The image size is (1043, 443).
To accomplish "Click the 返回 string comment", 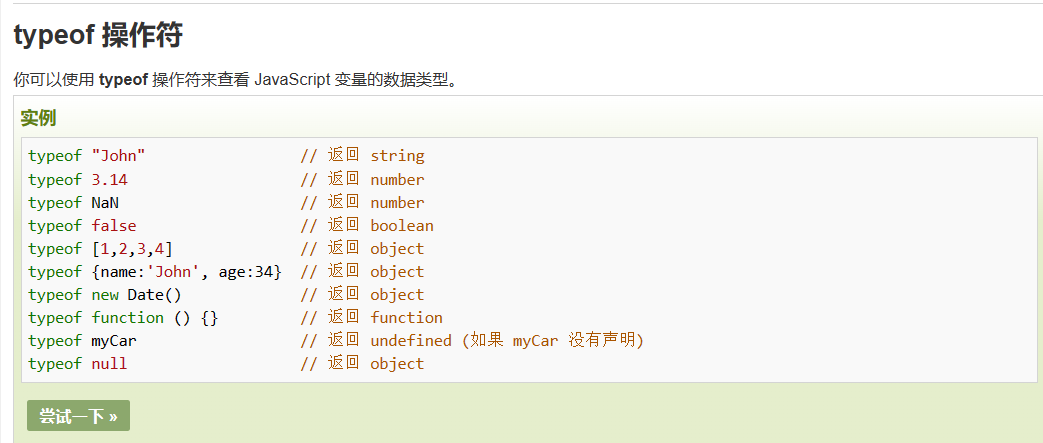I will (363, 156).
